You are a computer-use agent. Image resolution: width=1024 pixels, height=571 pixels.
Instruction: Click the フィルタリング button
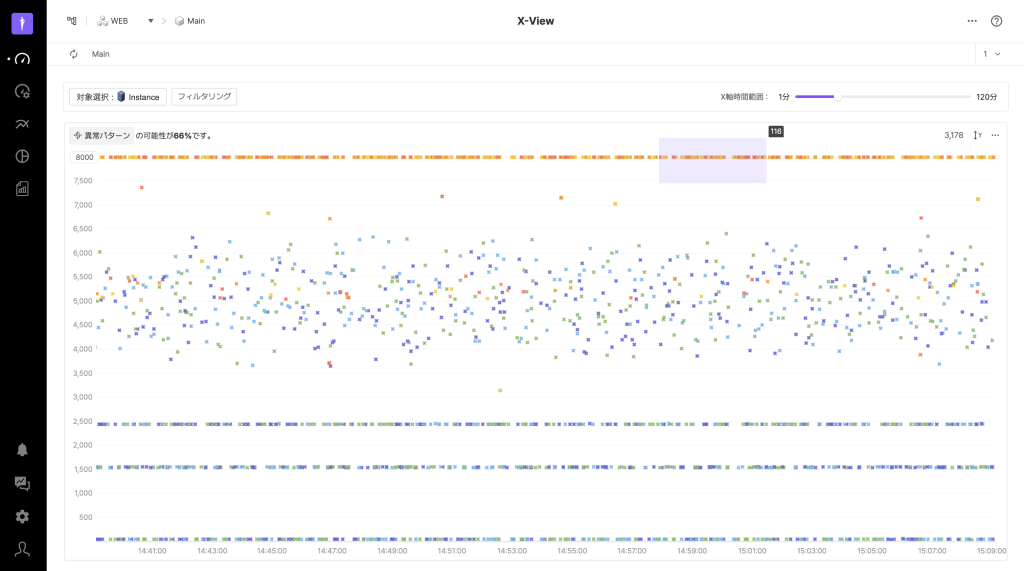coord(204,96)
